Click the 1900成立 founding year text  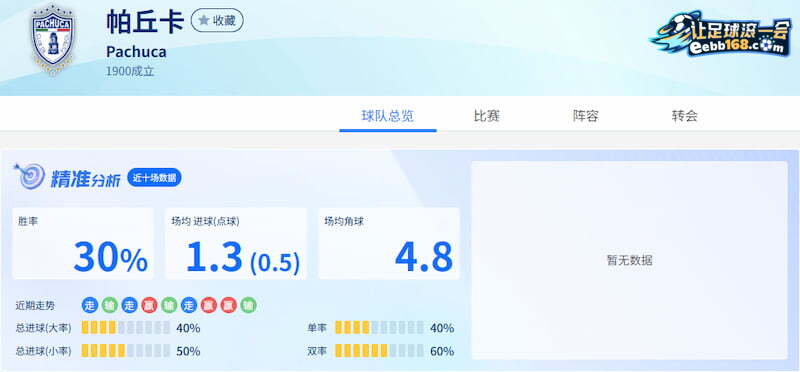pos(130,71)
